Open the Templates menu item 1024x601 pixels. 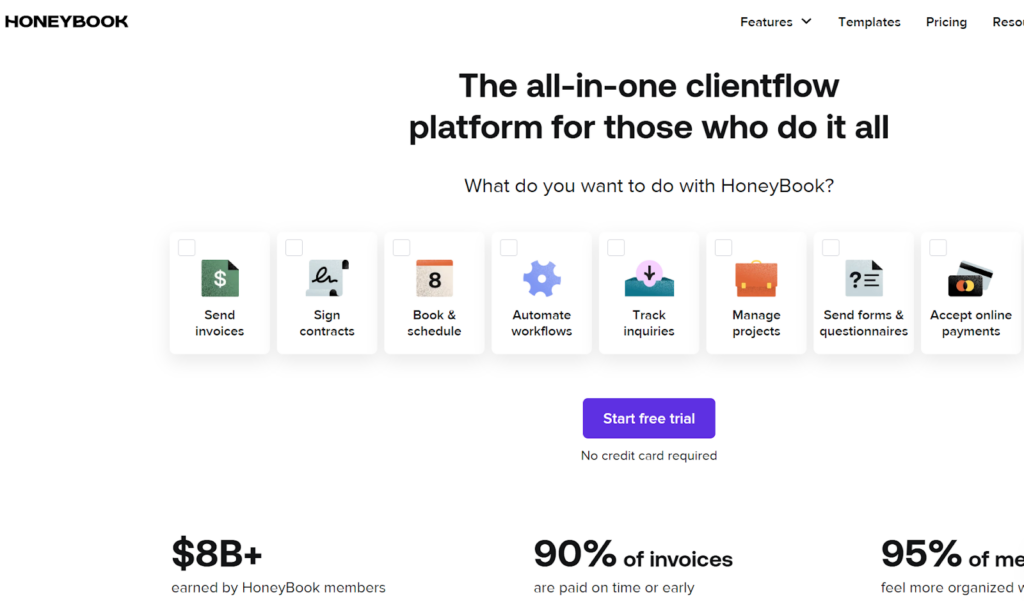click(x=869, y=22)
